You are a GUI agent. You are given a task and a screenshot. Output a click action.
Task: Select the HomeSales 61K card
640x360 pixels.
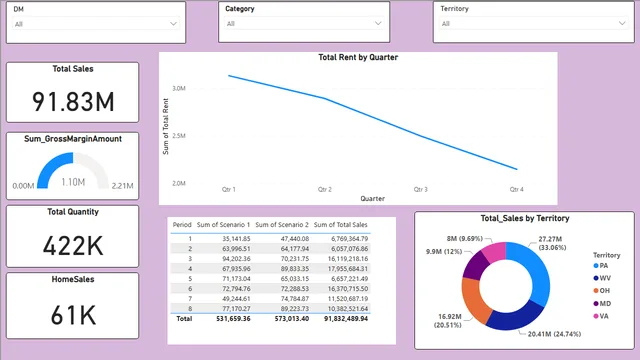73,306
